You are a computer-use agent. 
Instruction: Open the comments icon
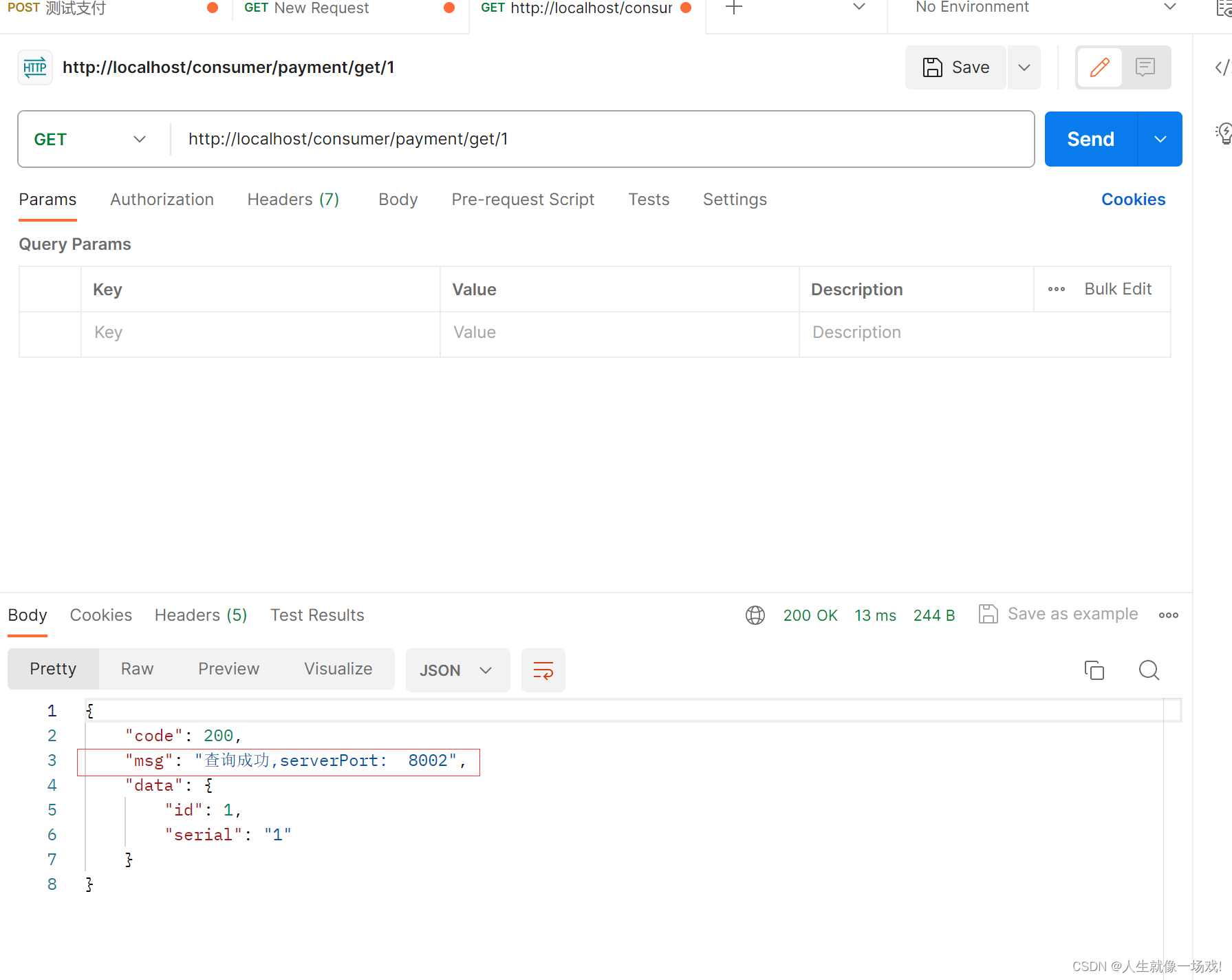click(1145, 67)
